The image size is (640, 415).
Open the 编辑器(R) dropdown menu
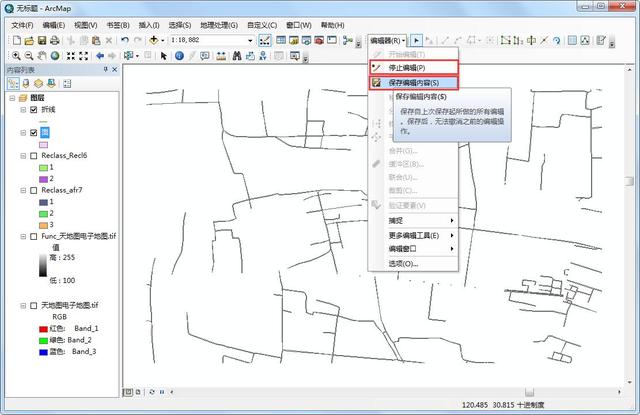point(387,40)
